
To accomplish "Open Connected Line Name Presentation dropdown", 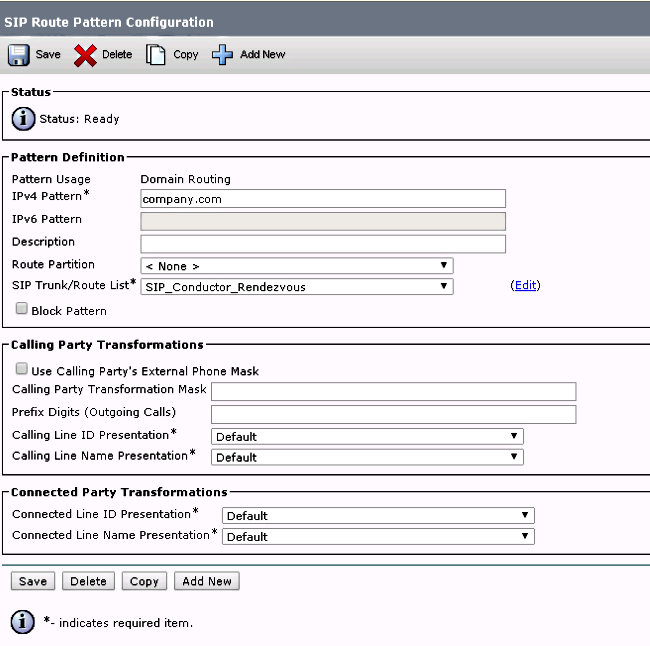I will click(x=377, y=536).
